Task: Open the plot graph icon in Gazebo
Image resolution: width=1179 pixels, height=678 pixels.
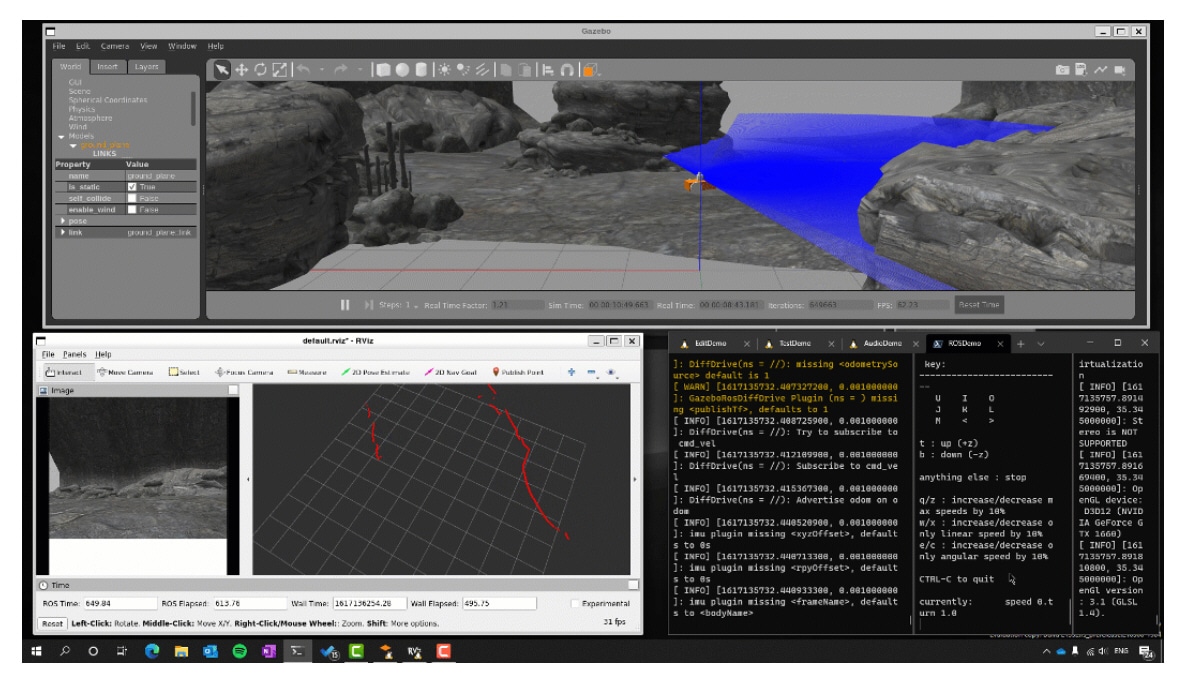Action: point(1101,69)
